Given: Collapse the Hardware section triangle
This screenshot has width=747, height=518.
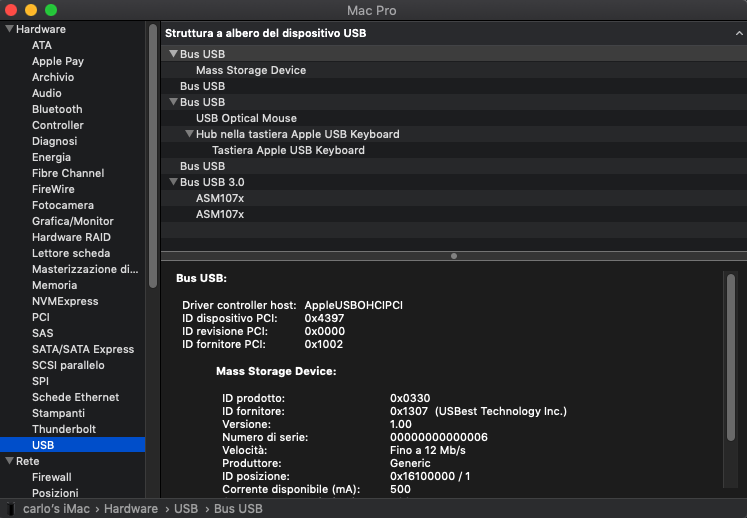Looking at the screenshot, I should (x=9, y=29).
